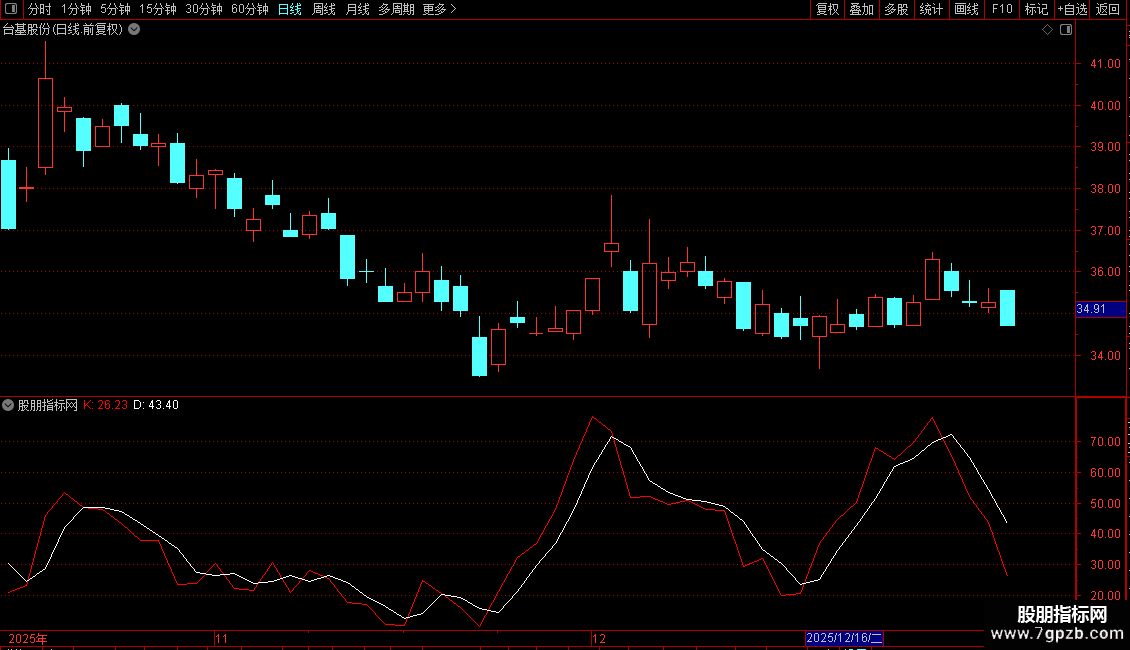Click the 叠加 overlay button

pyautogui.click(x=862, y=9)
